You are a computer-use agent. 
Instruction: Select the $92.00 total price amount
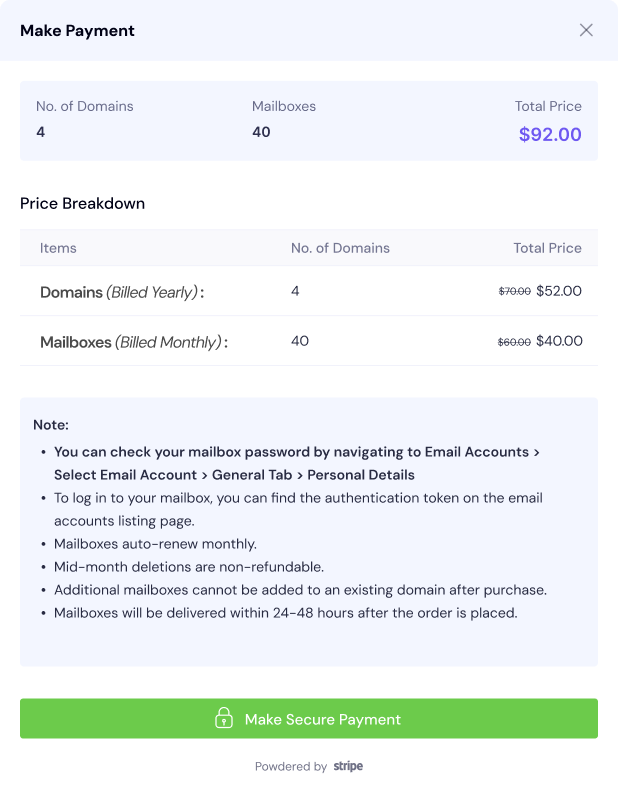550,134
